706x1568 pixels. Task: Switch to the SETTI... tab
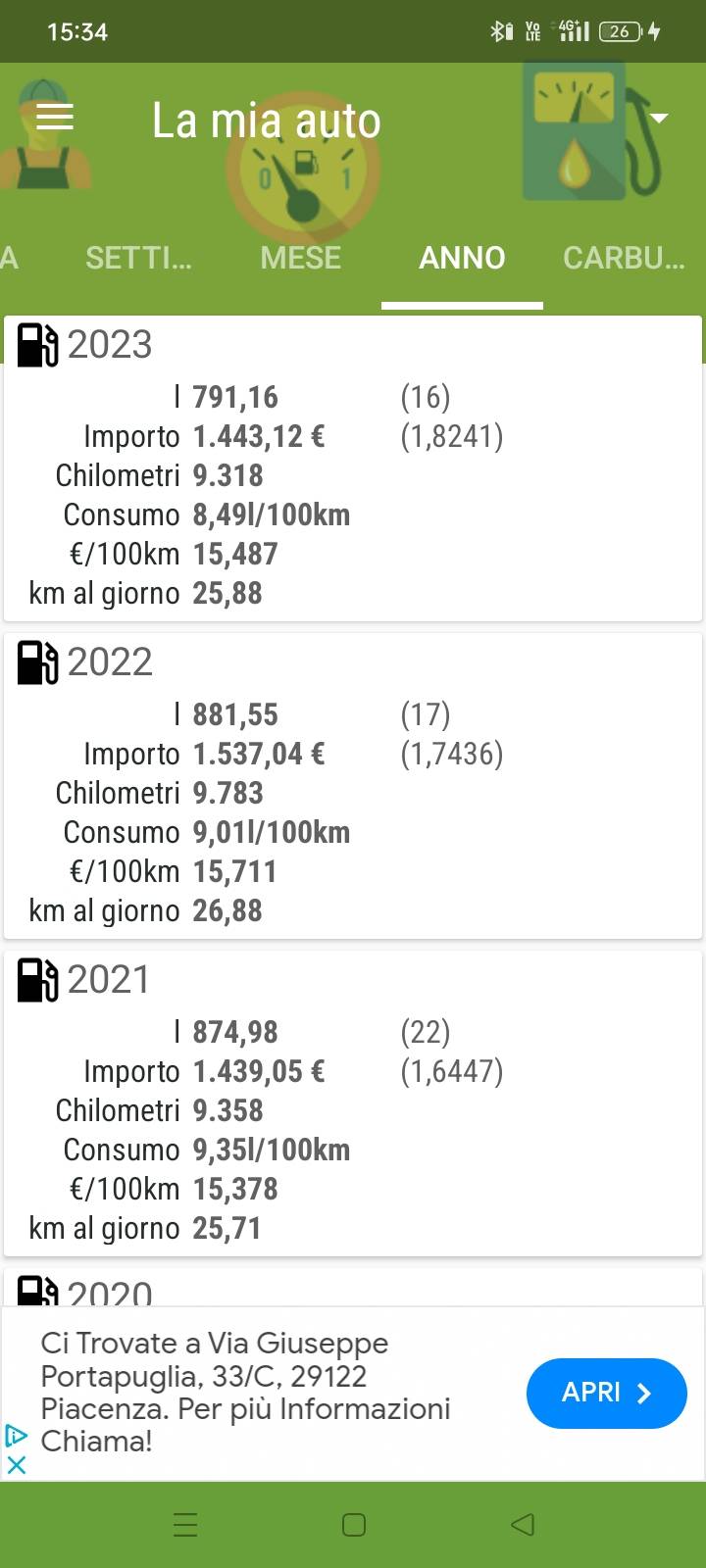tap(138, 258)
